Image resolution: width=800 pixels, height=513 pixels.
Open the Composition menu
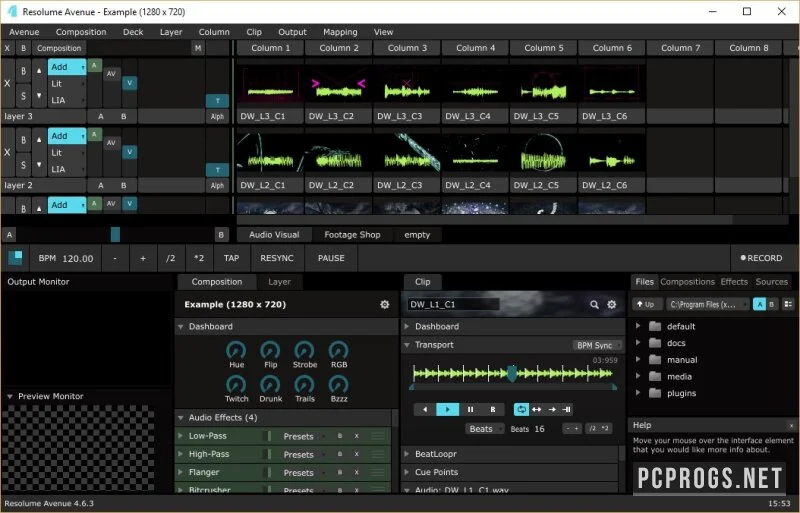81,32
